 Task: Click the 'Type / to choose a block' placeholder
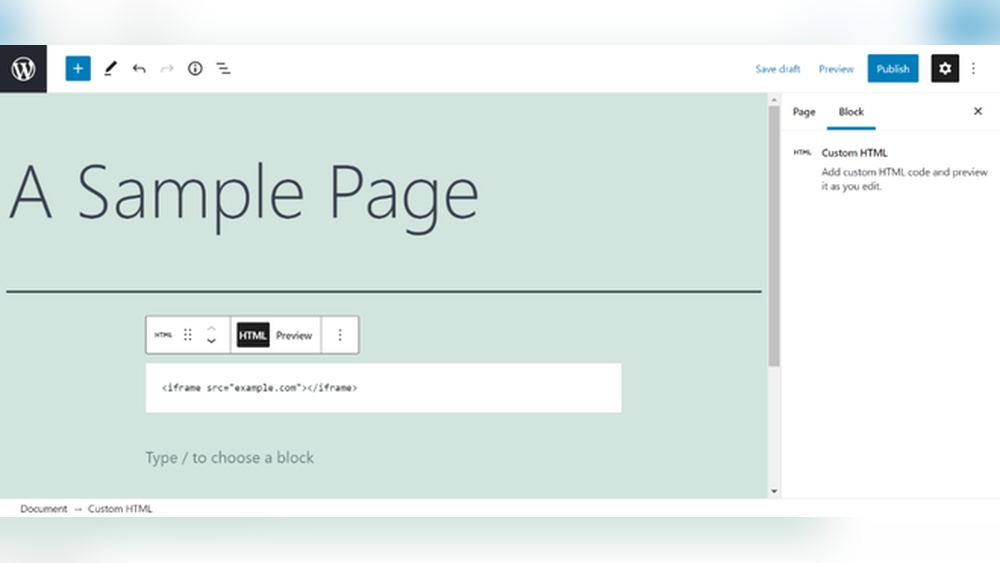(230, 458)
